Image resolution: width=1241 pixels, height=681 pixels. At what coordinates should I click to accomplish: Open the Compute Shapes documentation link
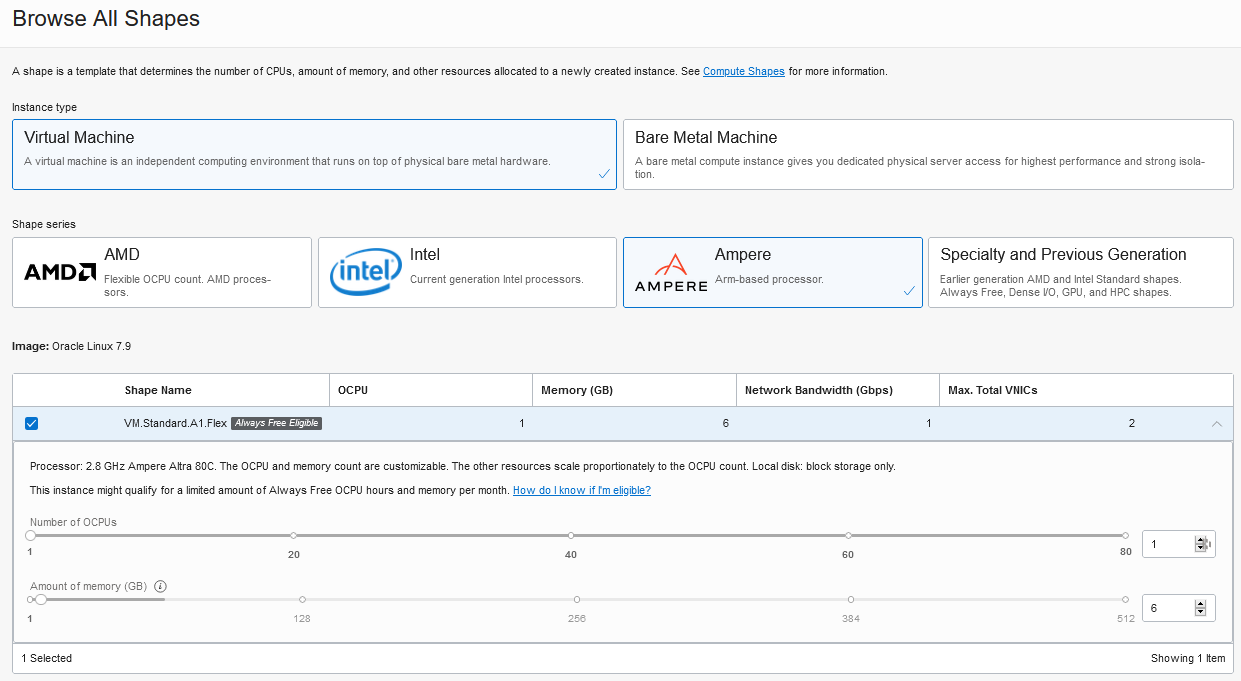coord(743,71)
